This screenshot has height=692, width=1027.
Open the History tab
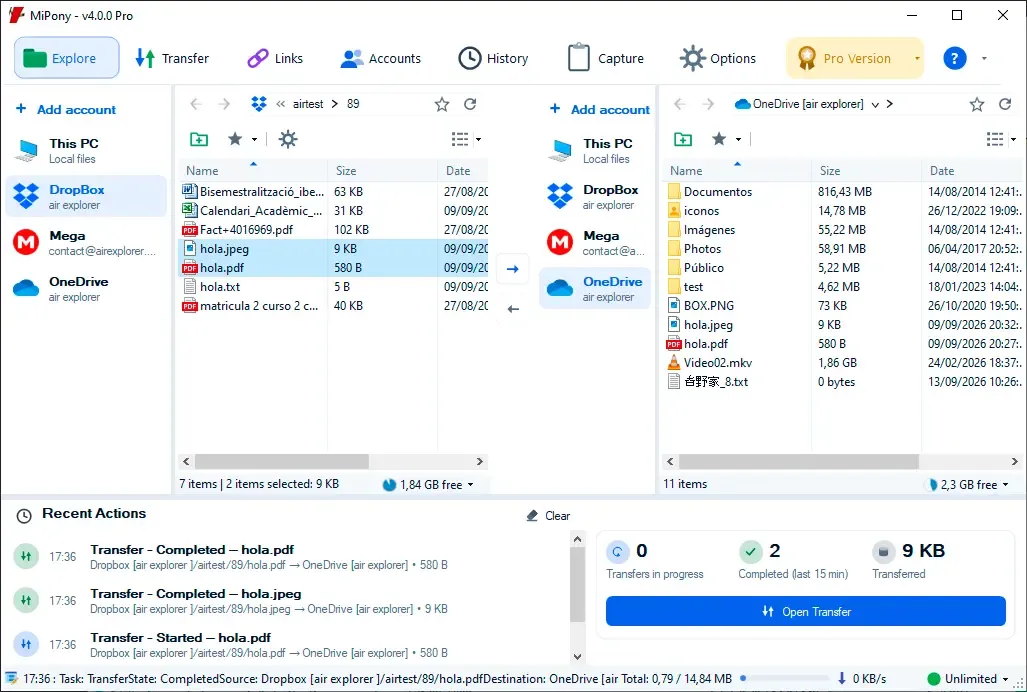(x=493, y=58)
